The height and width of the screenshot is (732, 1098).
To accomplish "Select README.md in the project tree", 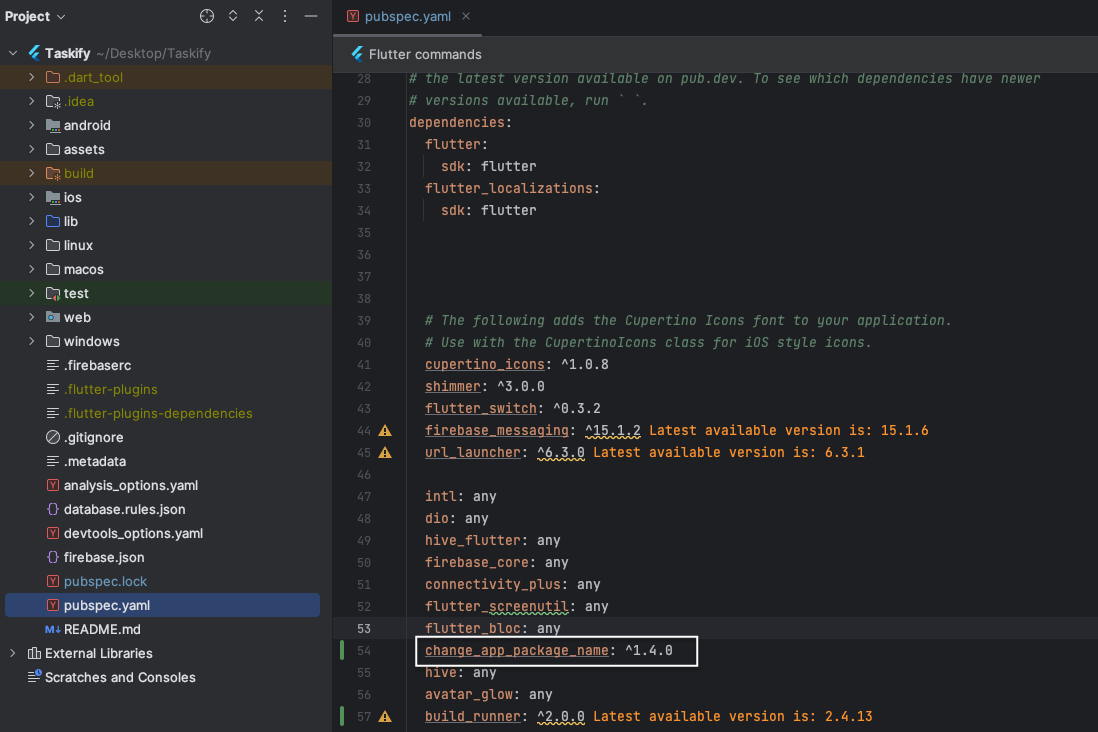I will 102,629.
